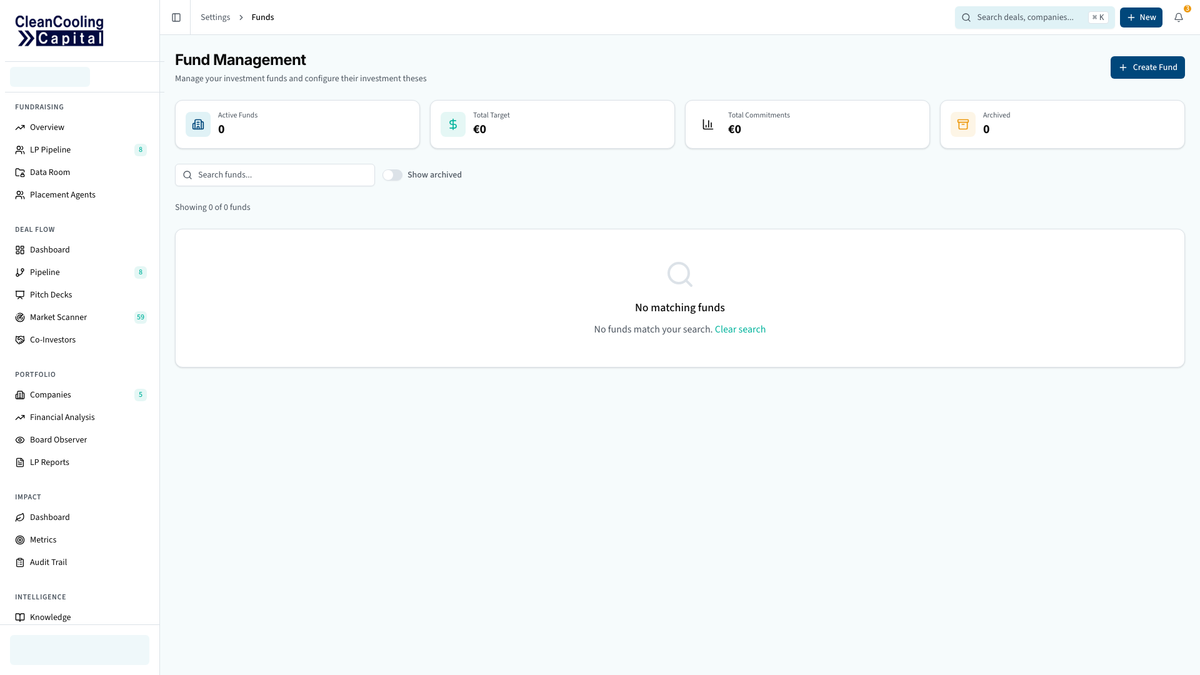Go to Pitch Decks section
This screenshot has width=1200, height=675.
point(50,295)
